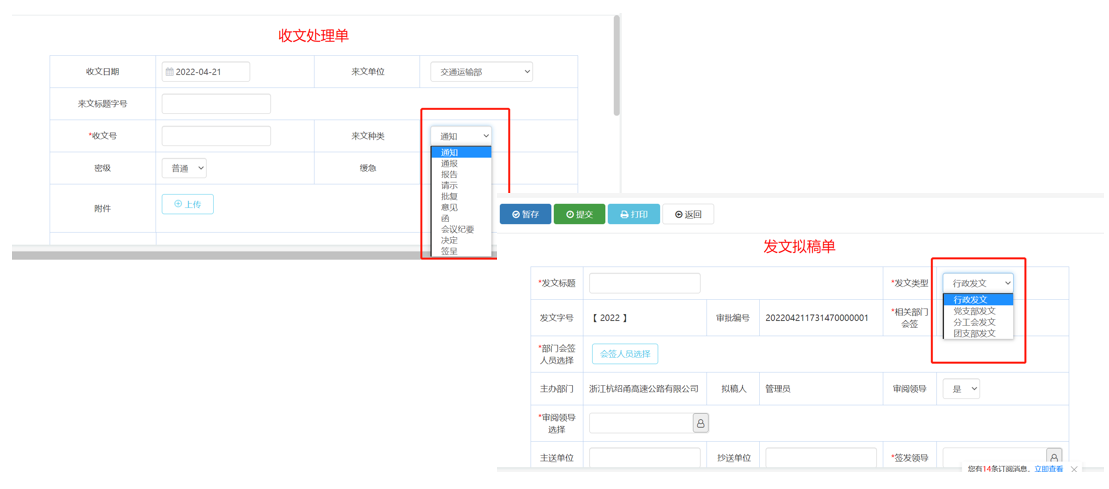
Task: Click the blue 暂存 save-draft button
Action: (525, 214)
